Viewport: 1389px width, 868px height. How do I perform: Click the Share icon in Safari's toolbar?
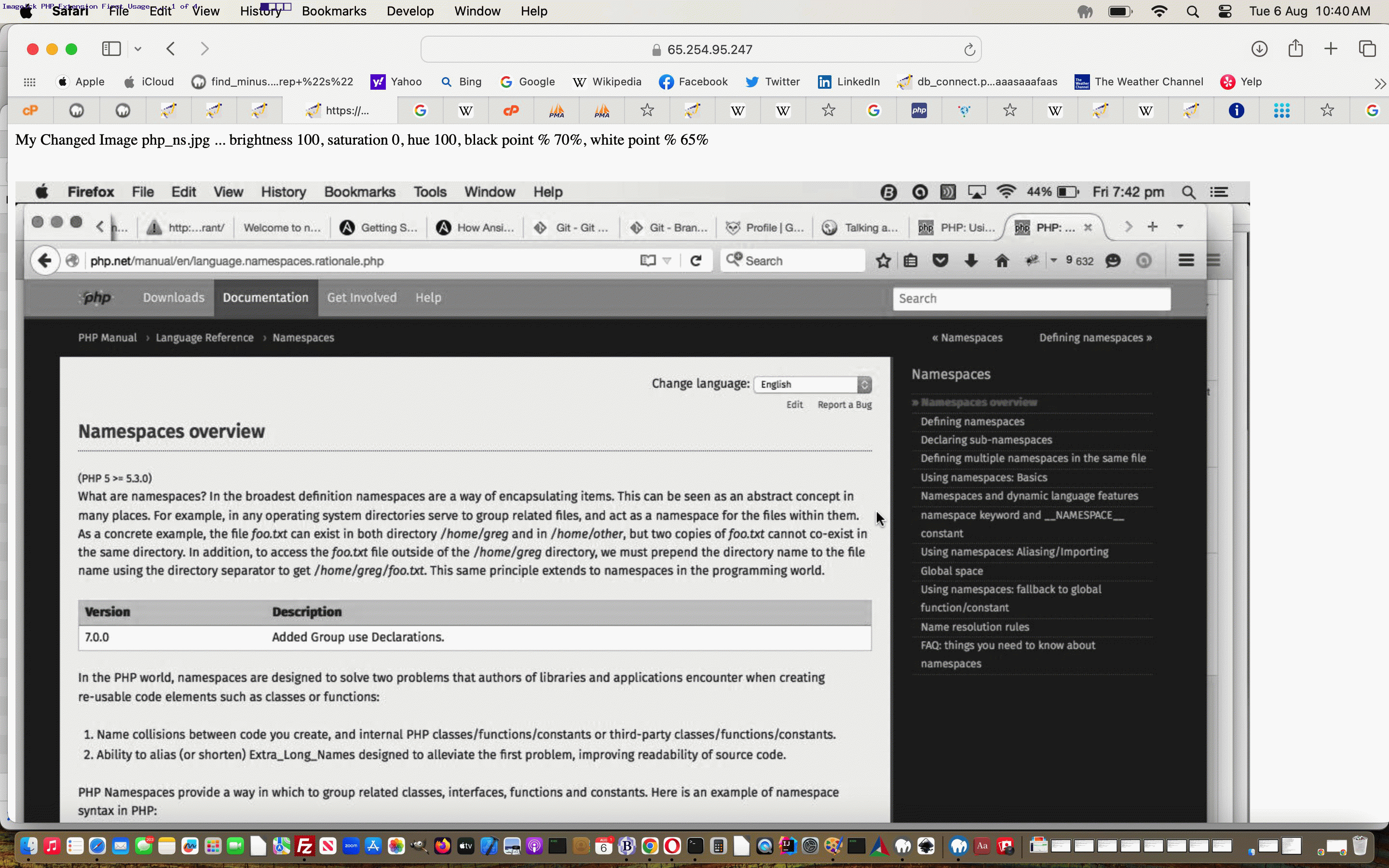(1295, 49)
